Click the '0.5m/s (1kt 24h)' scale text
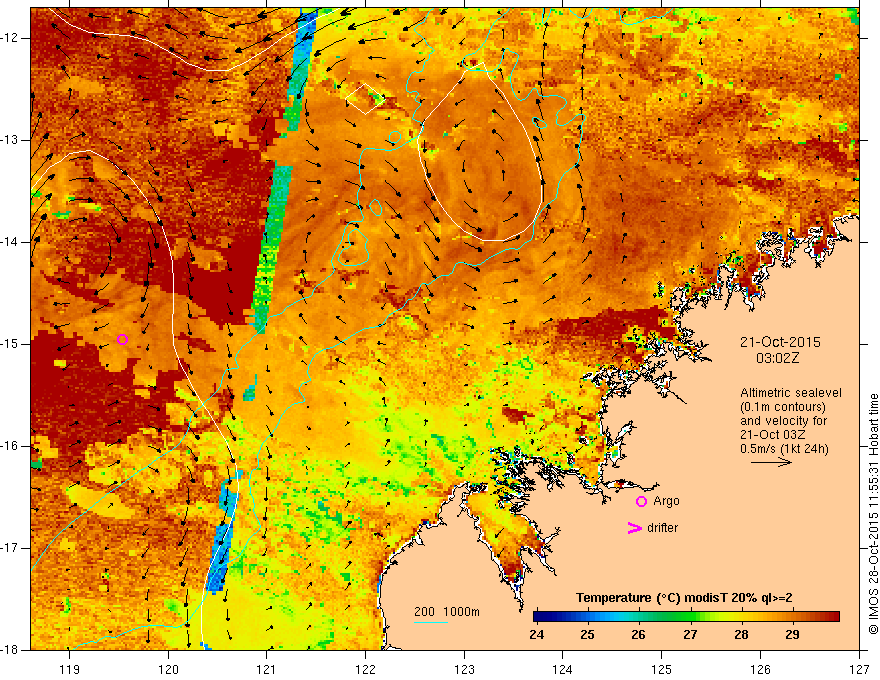The image size is (880, 680). click(784, 449)
